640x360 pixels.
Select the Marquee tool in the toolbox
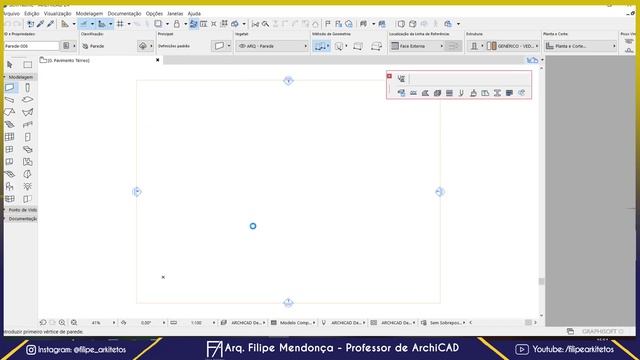pyautogui.click(x=27, y=64)
